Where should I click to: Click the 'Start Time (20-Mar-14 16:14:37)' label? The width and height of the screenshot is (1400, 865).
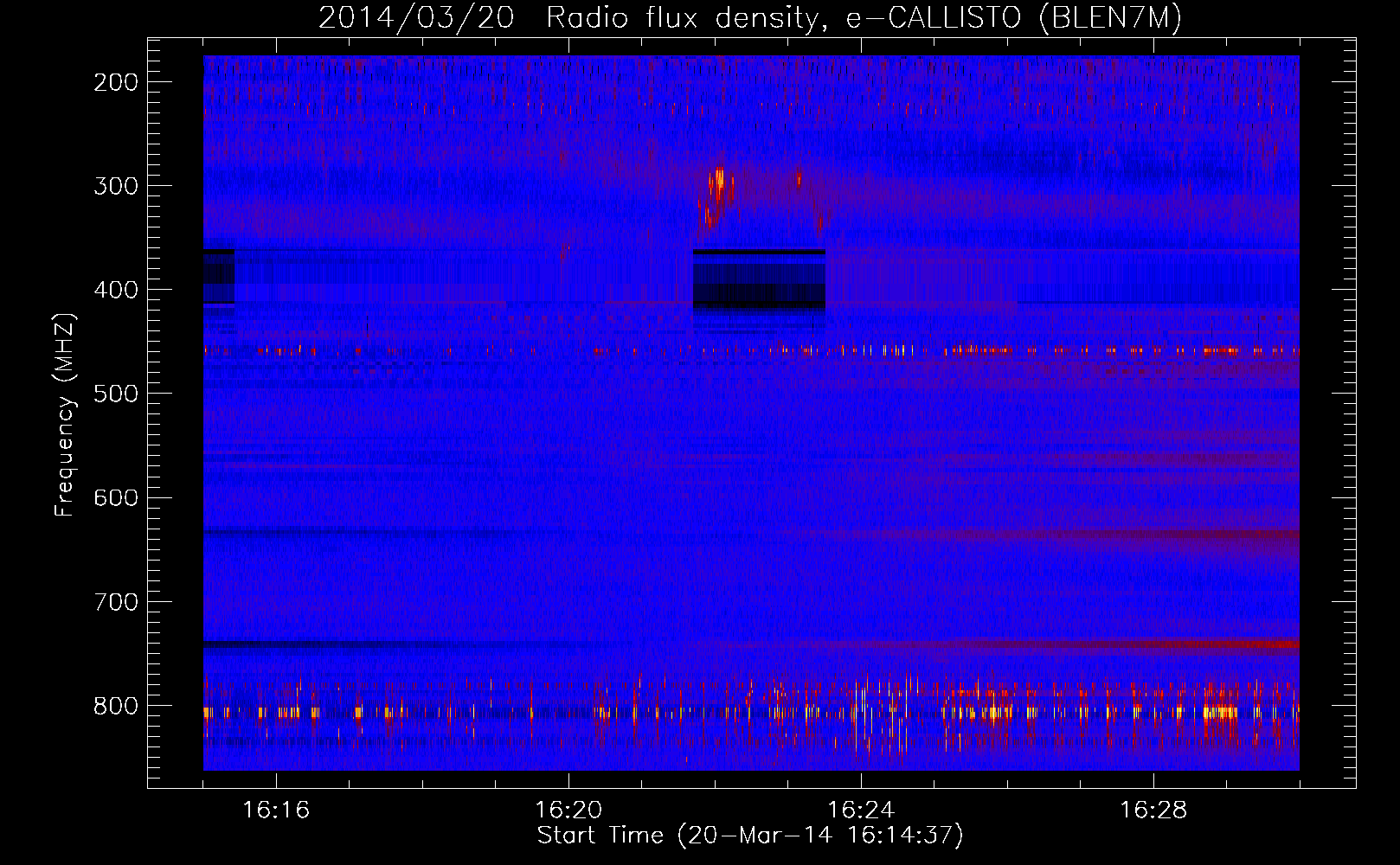750,836
